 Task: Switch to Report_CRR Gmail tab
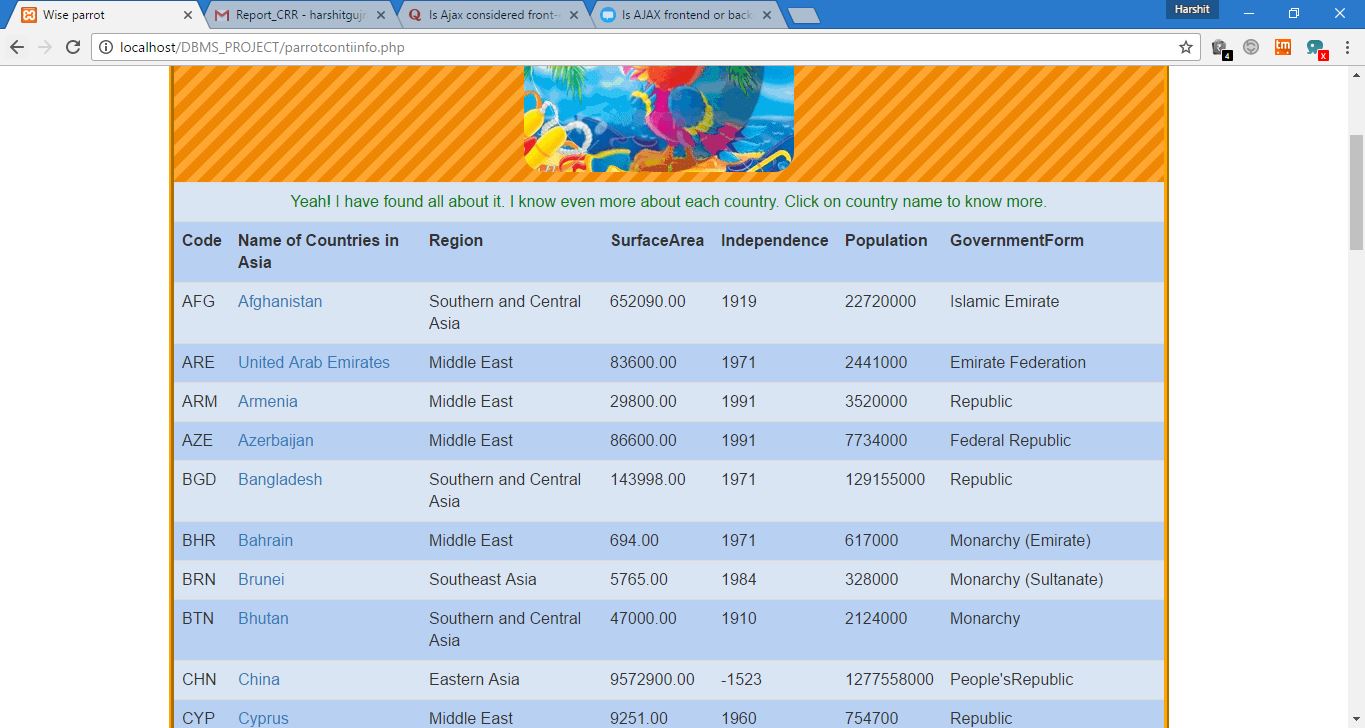click(300, 15)
